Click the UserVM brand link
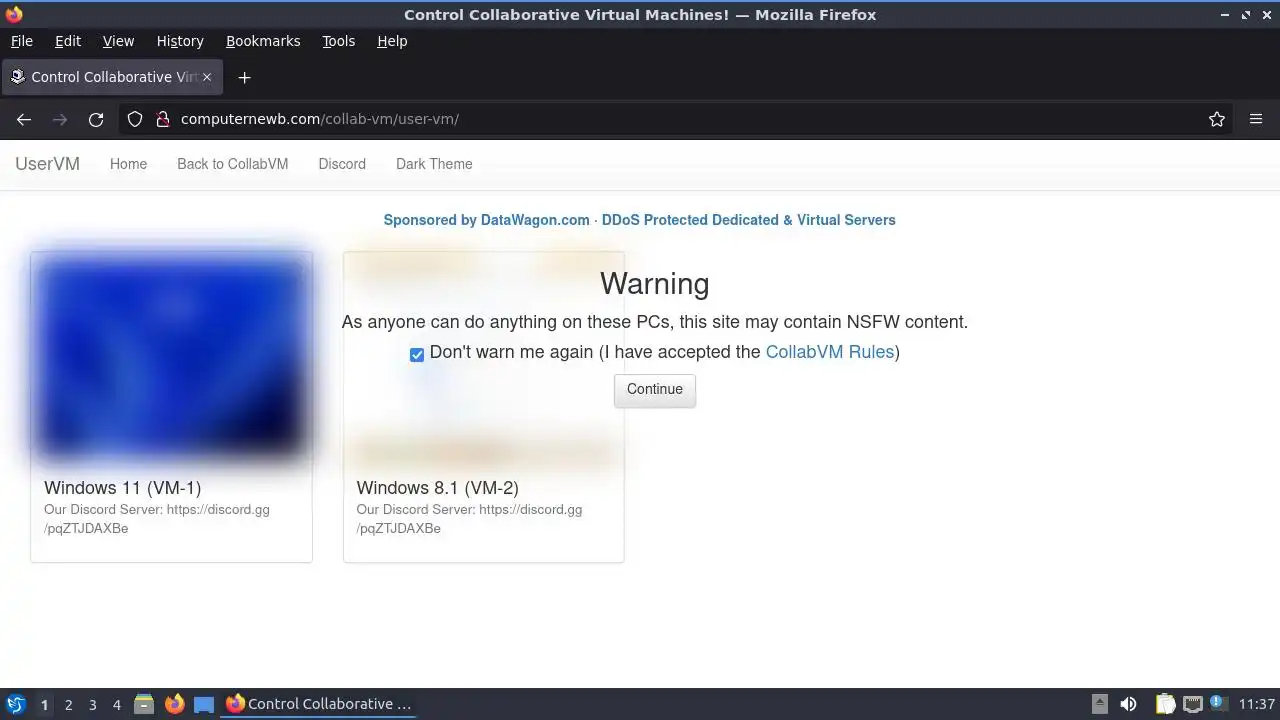 [x=47, y=164]
